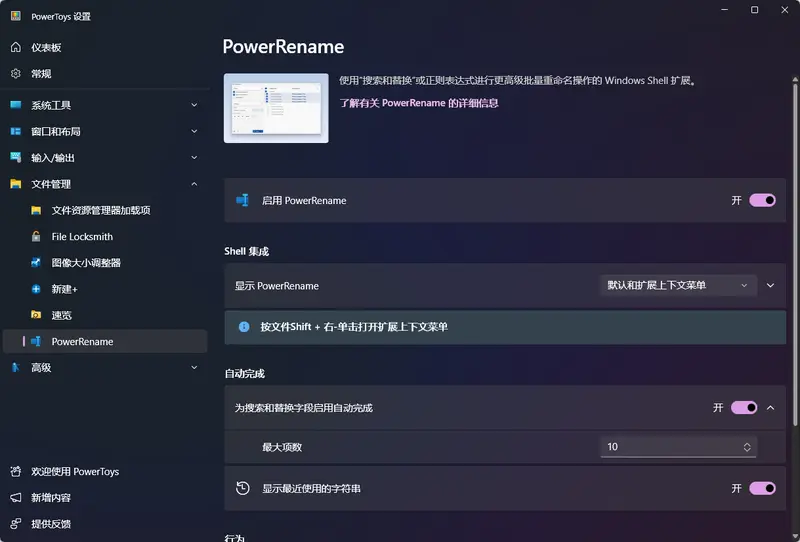800x542 pixels.
Task: Click the Welcome to PowerToys icon
Action: tap(16, 472)
